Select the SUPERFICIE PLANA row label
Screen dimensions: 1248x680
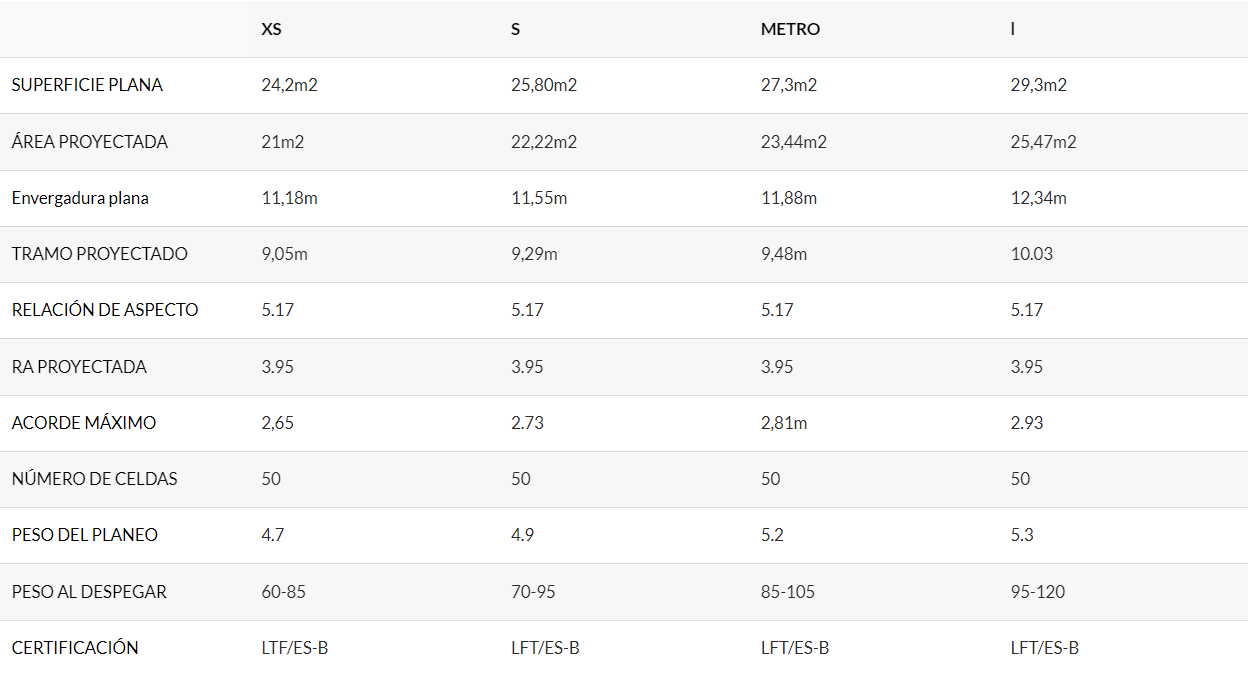point(87,85)
